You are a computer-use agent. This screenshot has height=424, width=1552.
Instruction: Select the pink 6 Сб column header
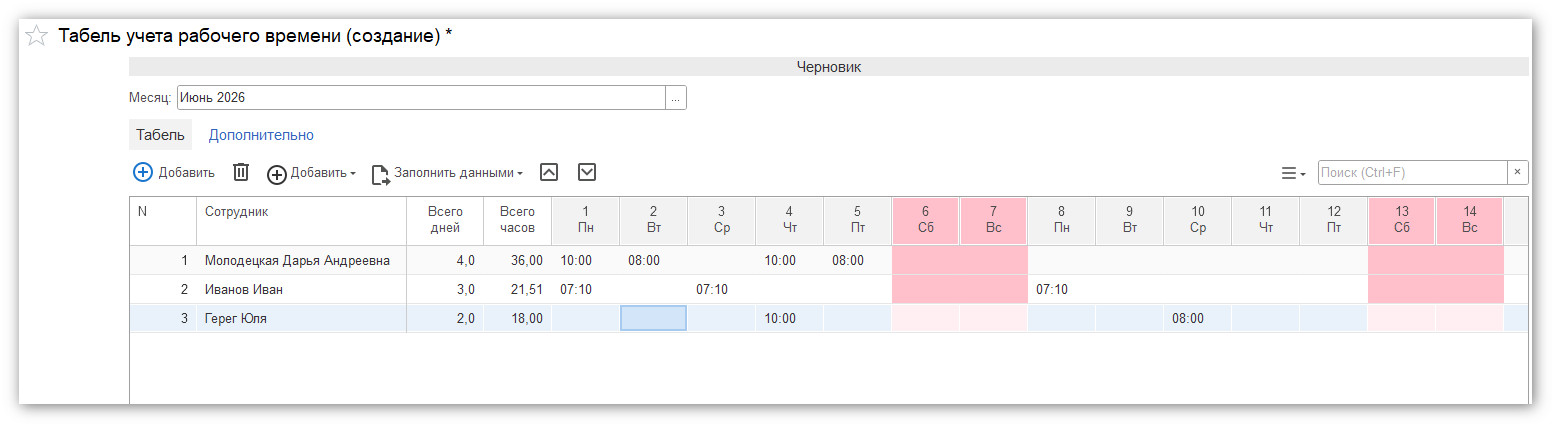(925, 221)
